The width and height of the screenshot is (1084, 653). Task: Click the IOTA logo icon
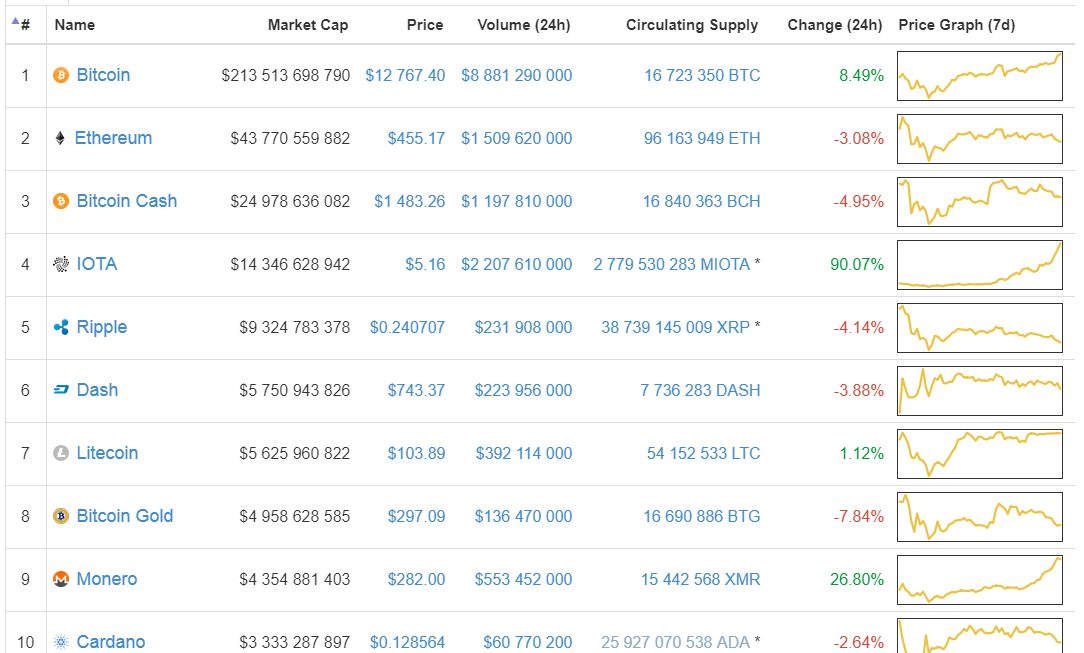point(61,264)
